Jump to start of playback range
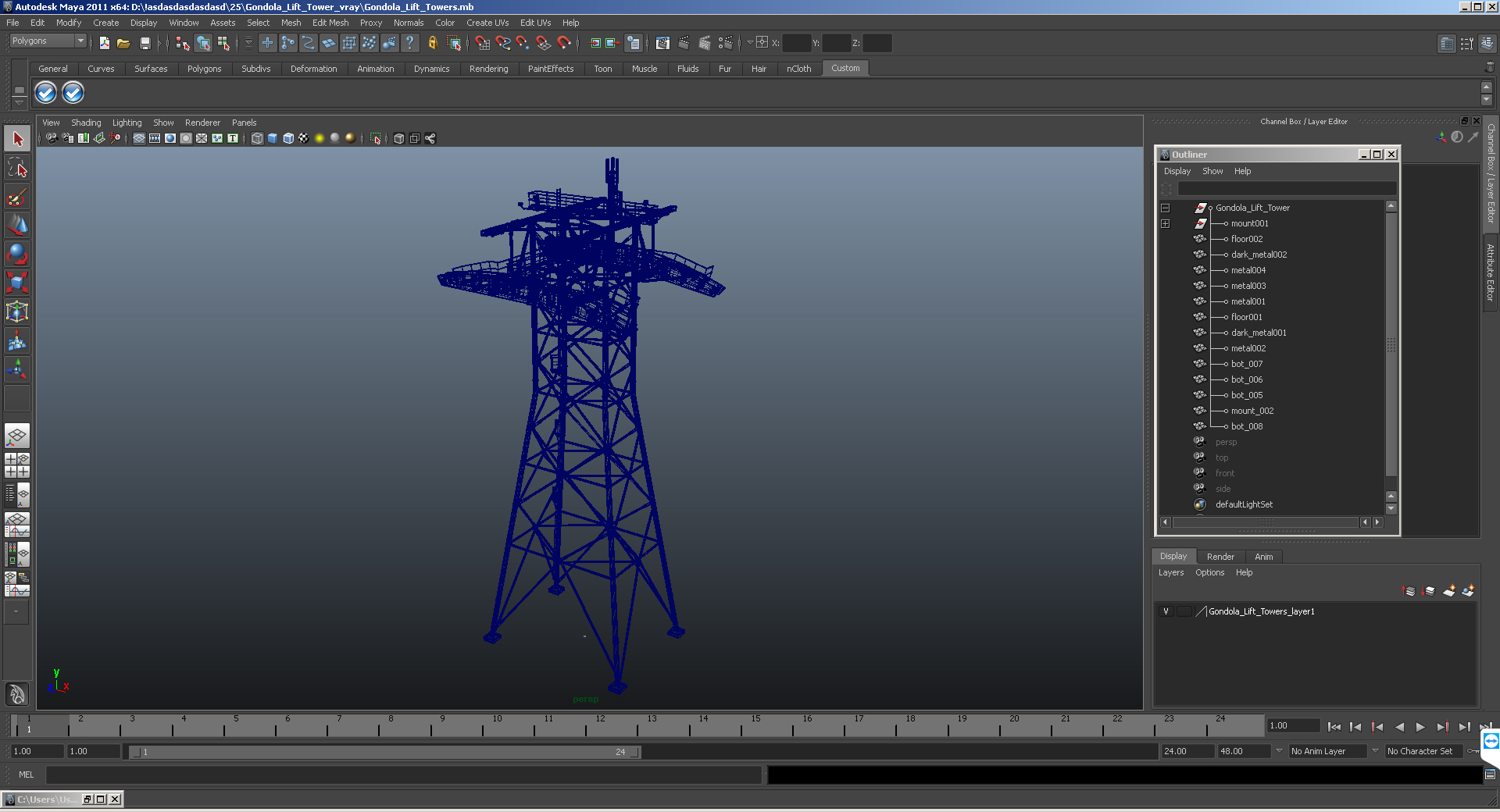Image resolution: width=1500 pixels, height=812 pixels. coord(1334,727)
